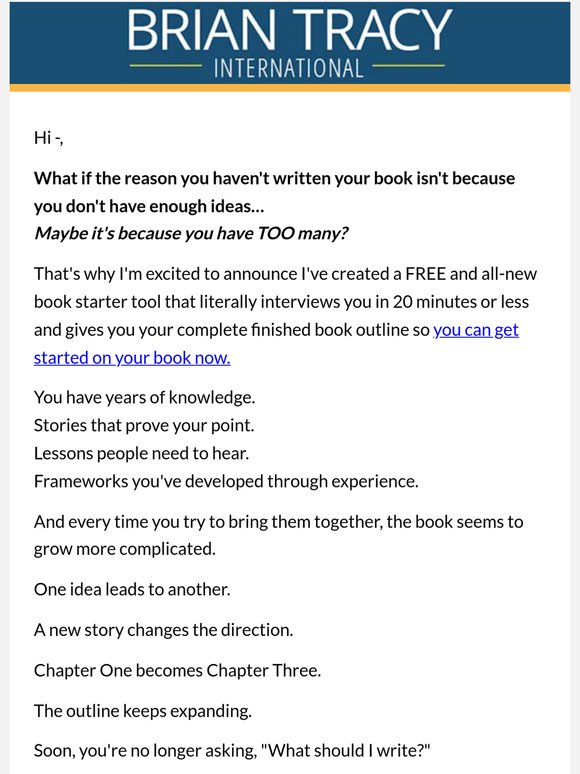The image size is (580, 774).
Task: Click the 'Hi -,' greeting line
Action: point(48,138)
